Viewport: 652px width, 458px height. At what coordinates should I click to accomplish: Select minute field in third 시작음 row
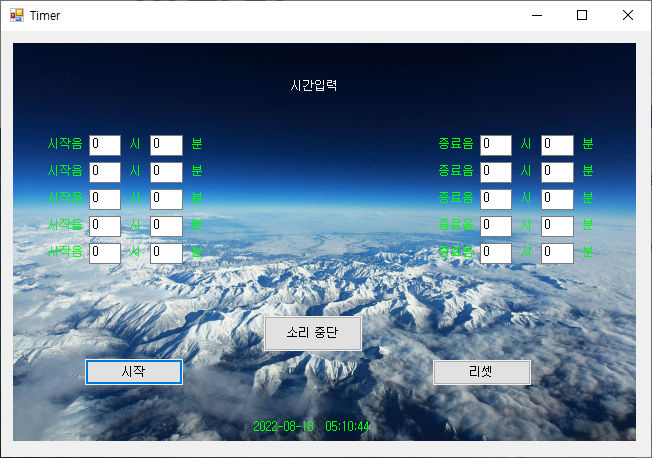(x=166, y=199)
